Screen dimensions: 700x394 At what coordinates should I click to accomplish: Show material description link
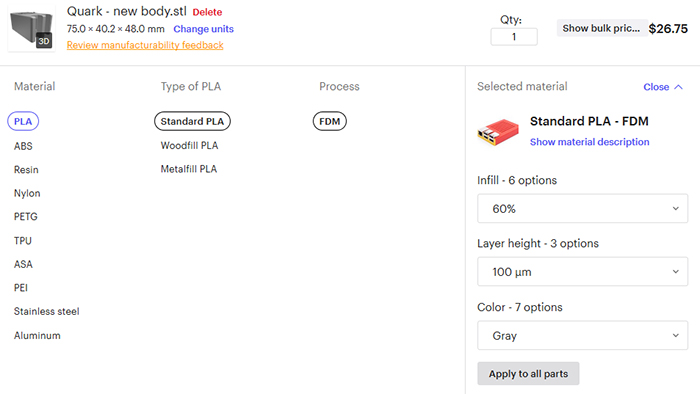pyautogui.click(x=590, y=142)
